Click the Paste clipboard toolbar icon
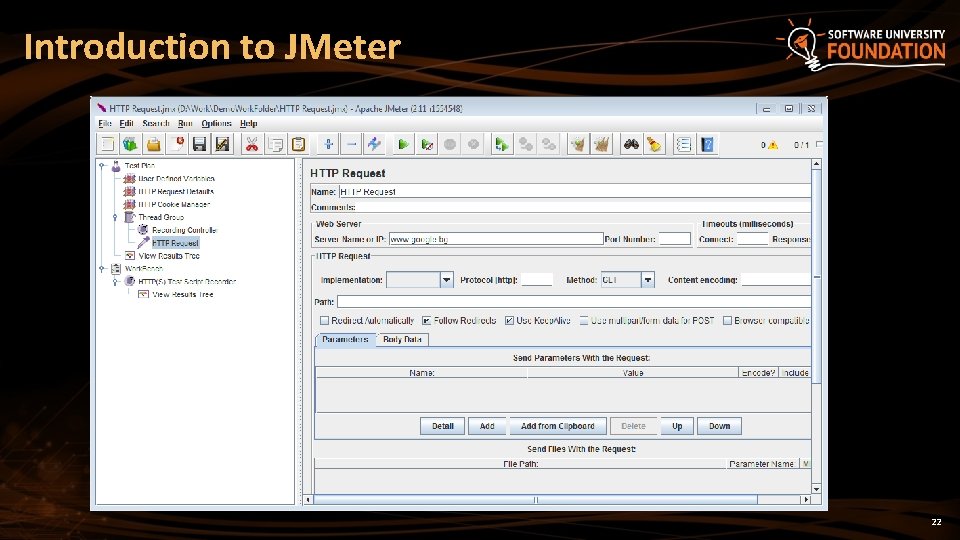The width and height of the screenshot is (960, 540). coord(298,144)
